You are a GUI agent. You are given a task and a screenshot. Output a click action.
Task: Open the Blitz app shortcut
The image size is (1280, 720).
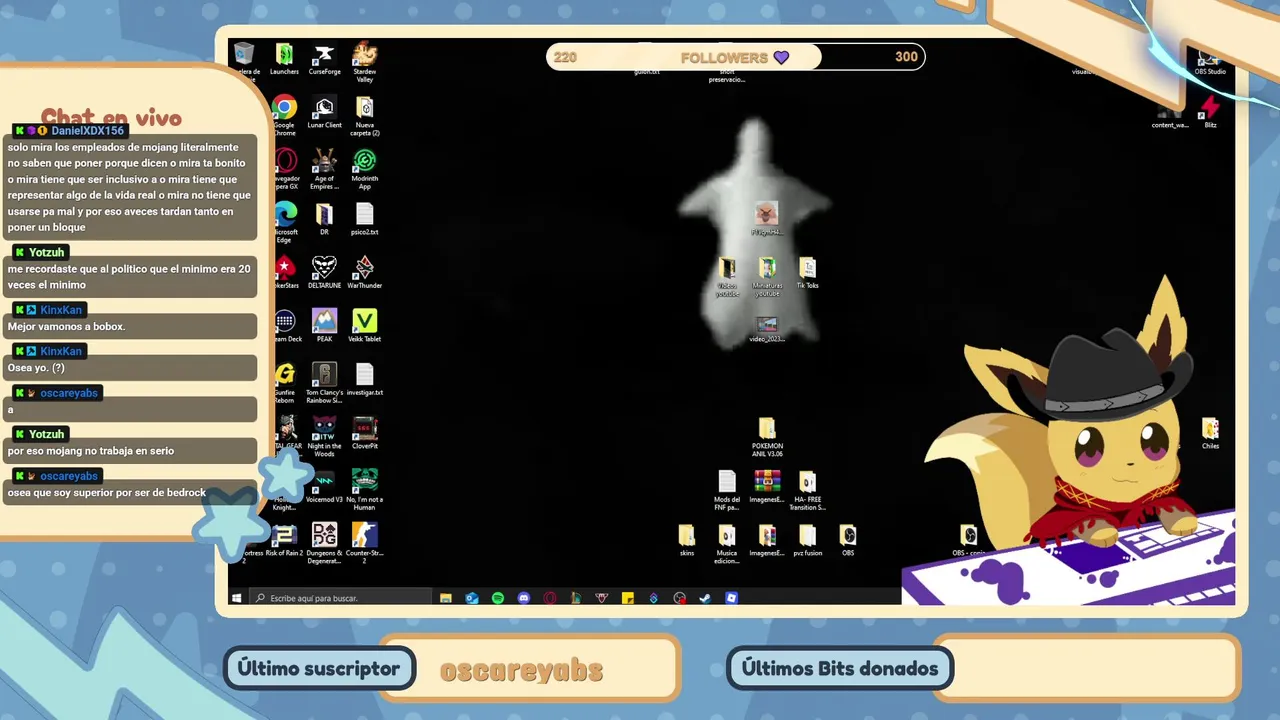coord(1210,112)
